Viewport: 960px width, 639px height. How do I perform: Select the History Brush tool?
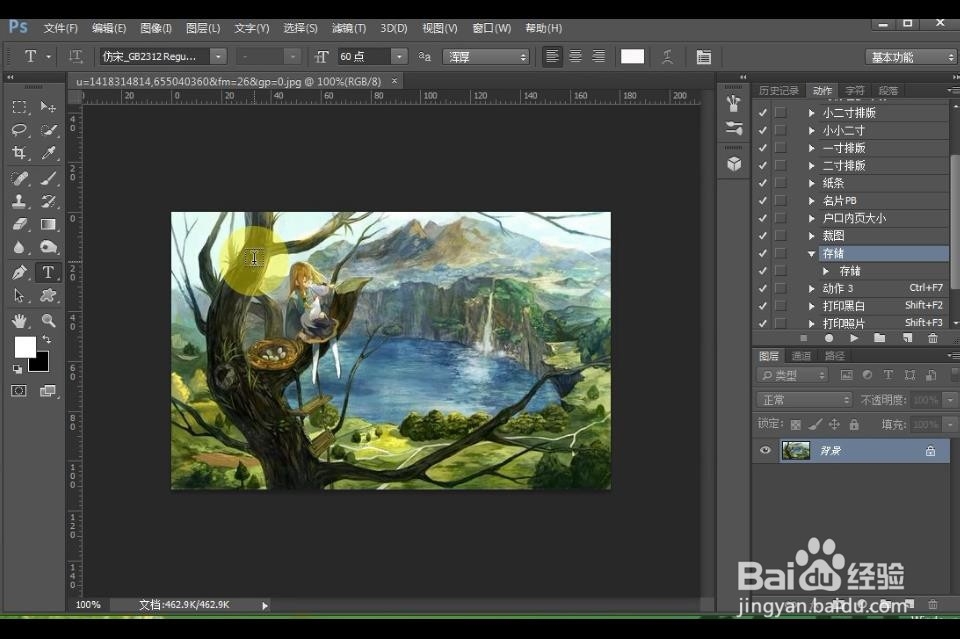(x=48, y=201)
